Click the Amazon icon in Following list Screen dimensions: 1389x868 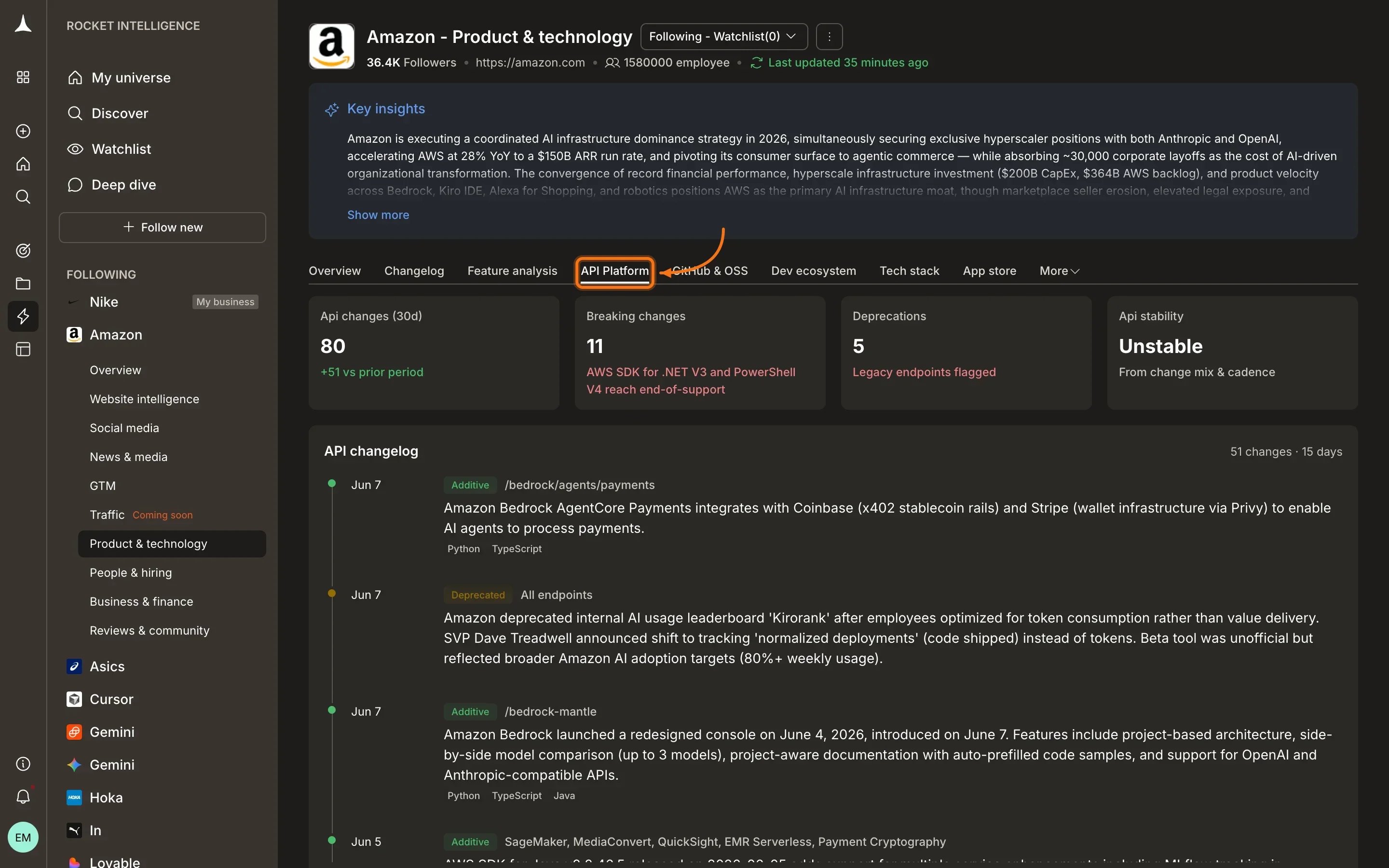74,335
